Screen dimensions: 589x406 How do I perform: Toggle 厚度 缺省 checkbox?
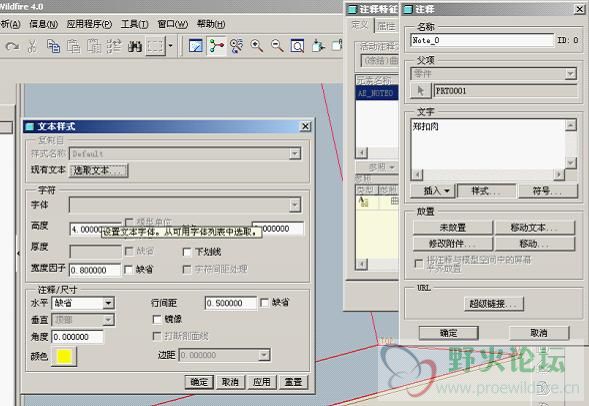[129, 251]
